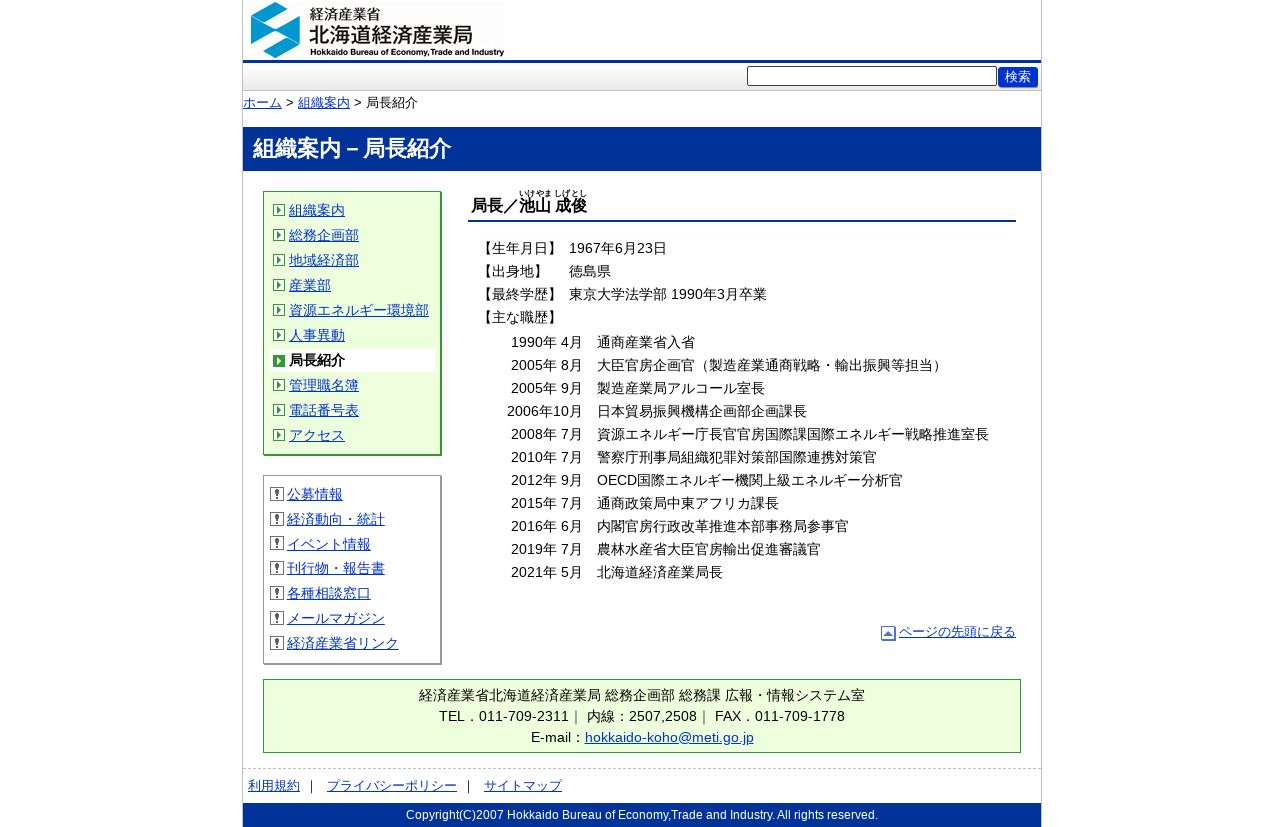Open 産業部 sidebar menu link
The height and width of the screenshot is (827, 1284).
point(310,285)
